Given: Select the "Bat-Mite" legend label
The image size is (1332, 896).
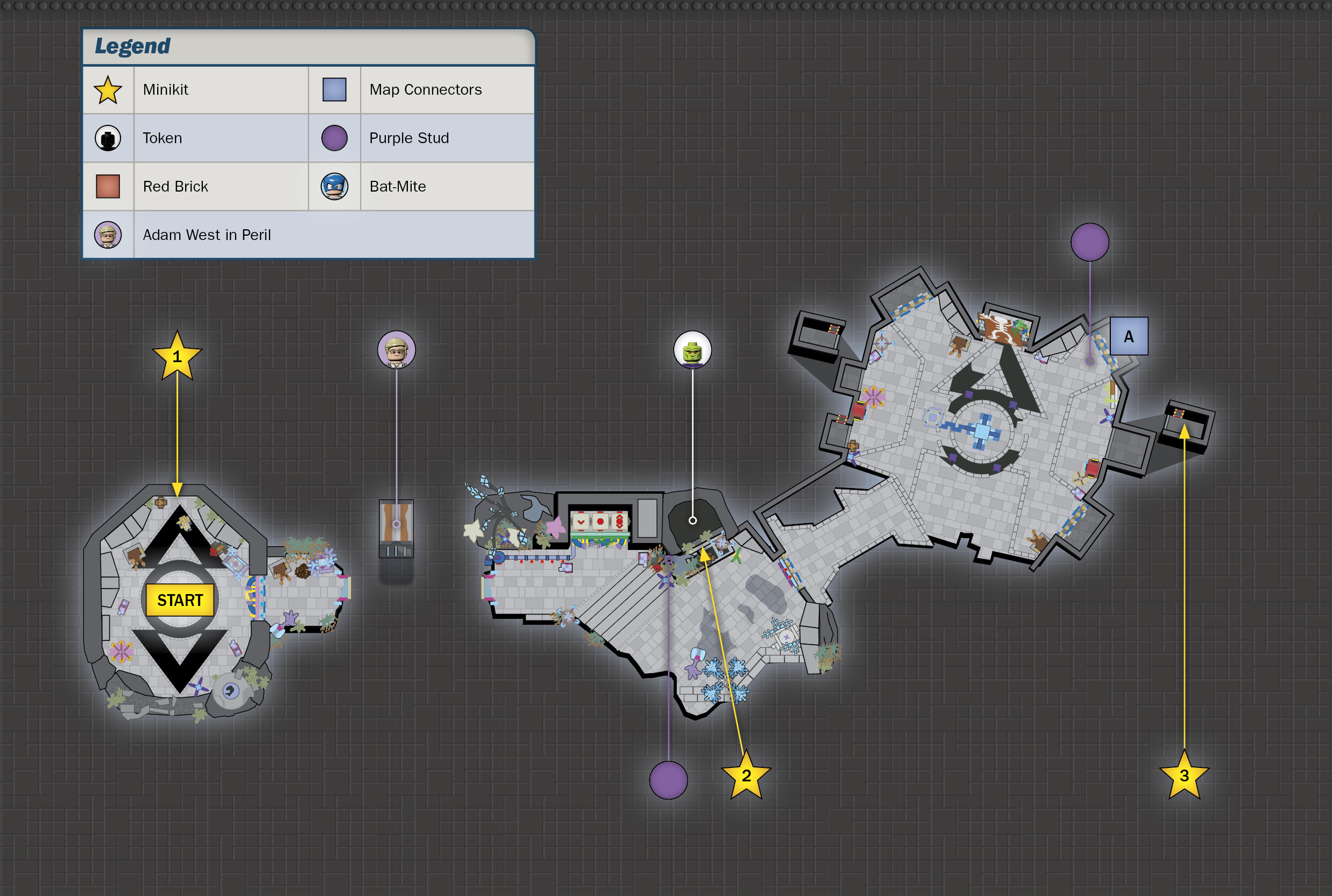Looking at the screenshot, I should [x=398, y=186].
